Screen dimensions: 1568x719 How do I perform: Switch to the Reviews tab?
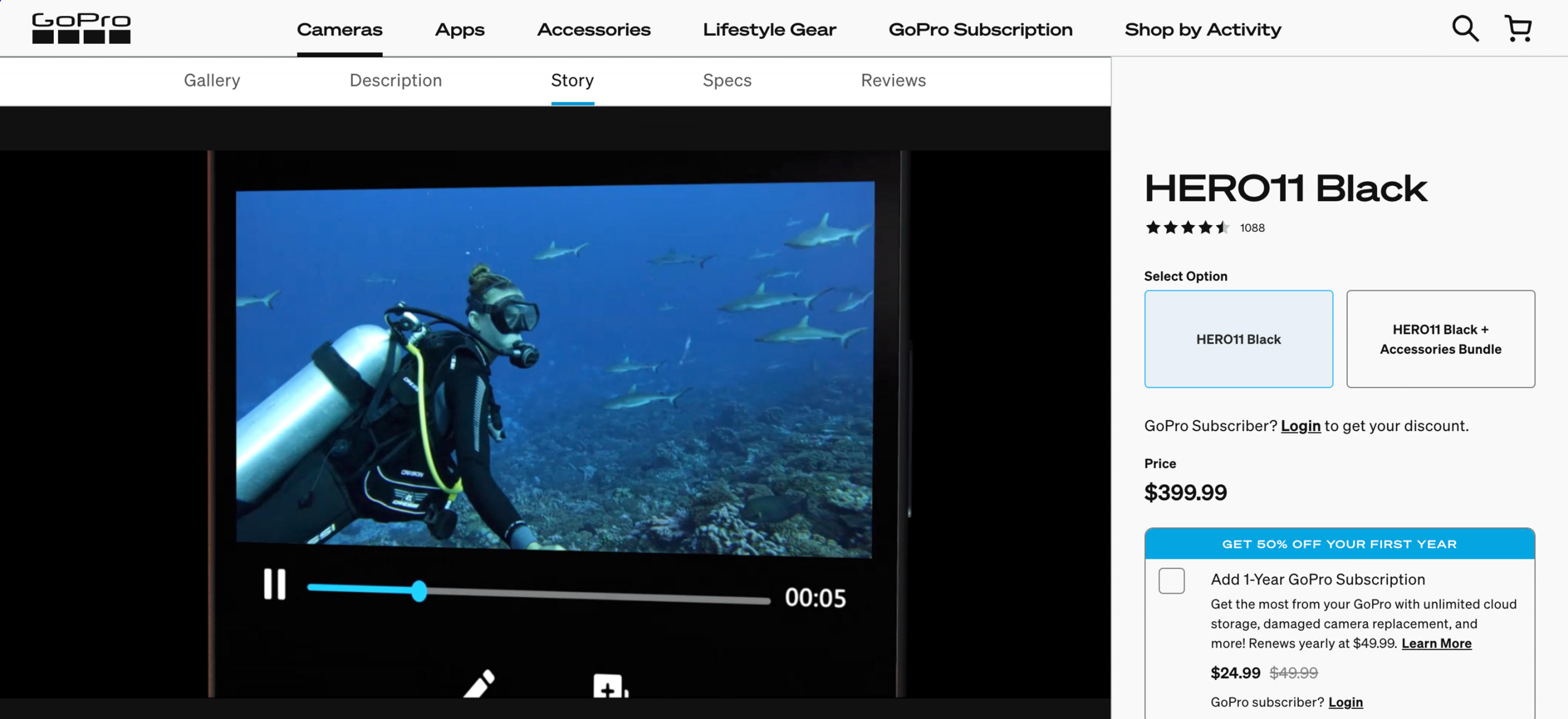893,80
